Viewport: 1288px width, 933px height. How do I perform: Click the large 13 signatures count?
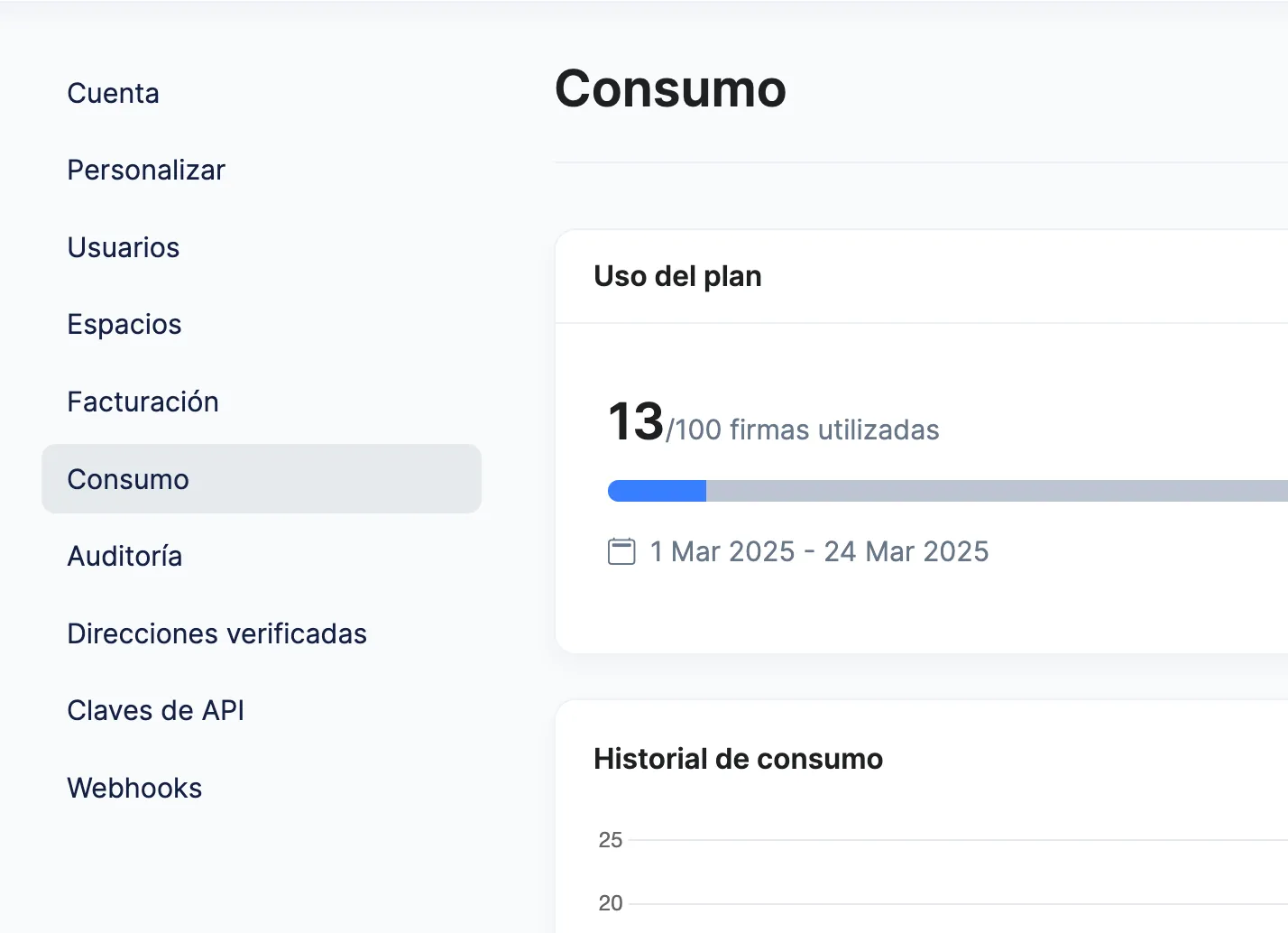(x=636, y=421)
